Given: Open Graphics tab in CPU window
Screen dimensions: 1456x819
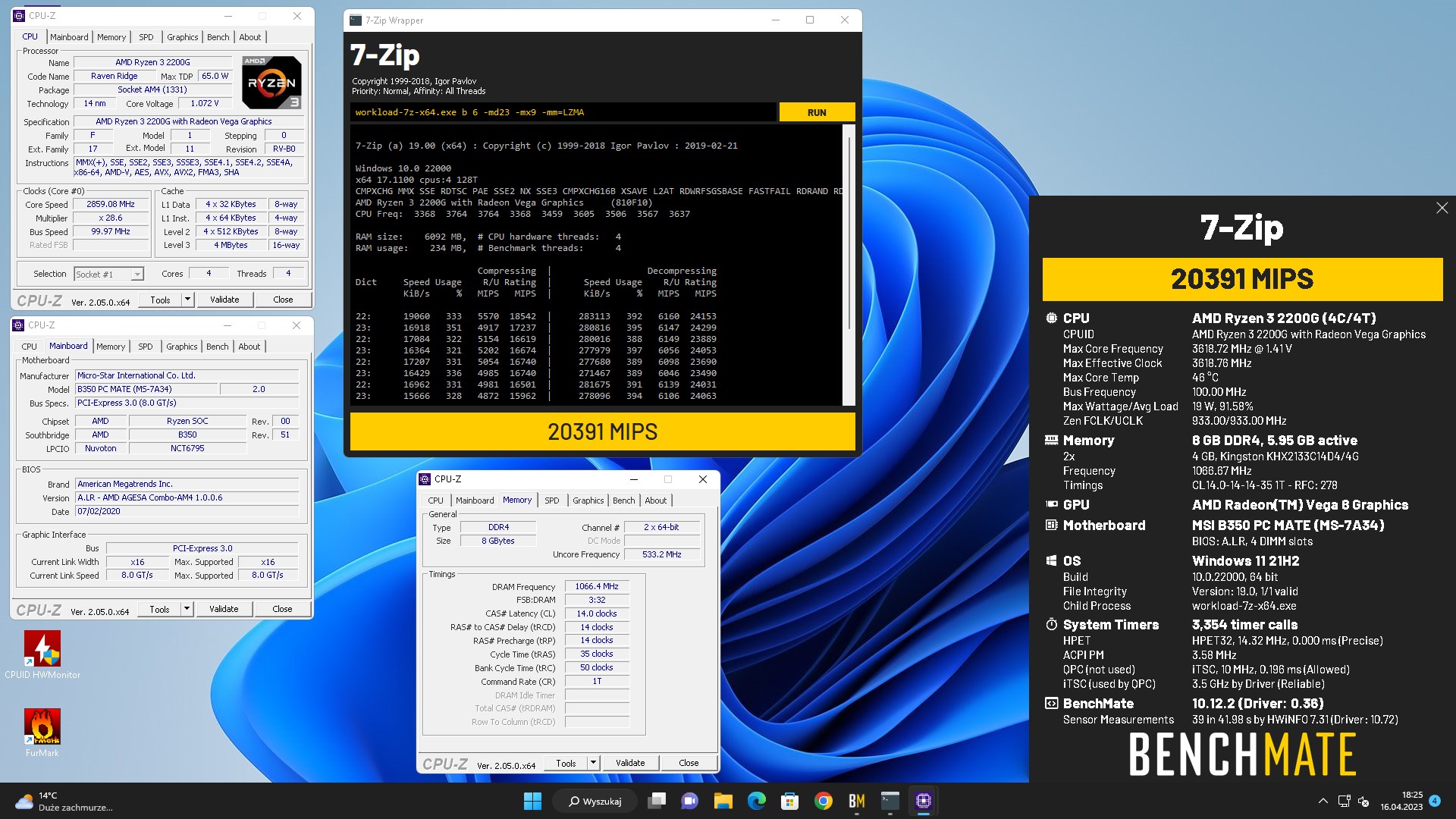Looking at the screenshot, I should click(x=183, y=37).
